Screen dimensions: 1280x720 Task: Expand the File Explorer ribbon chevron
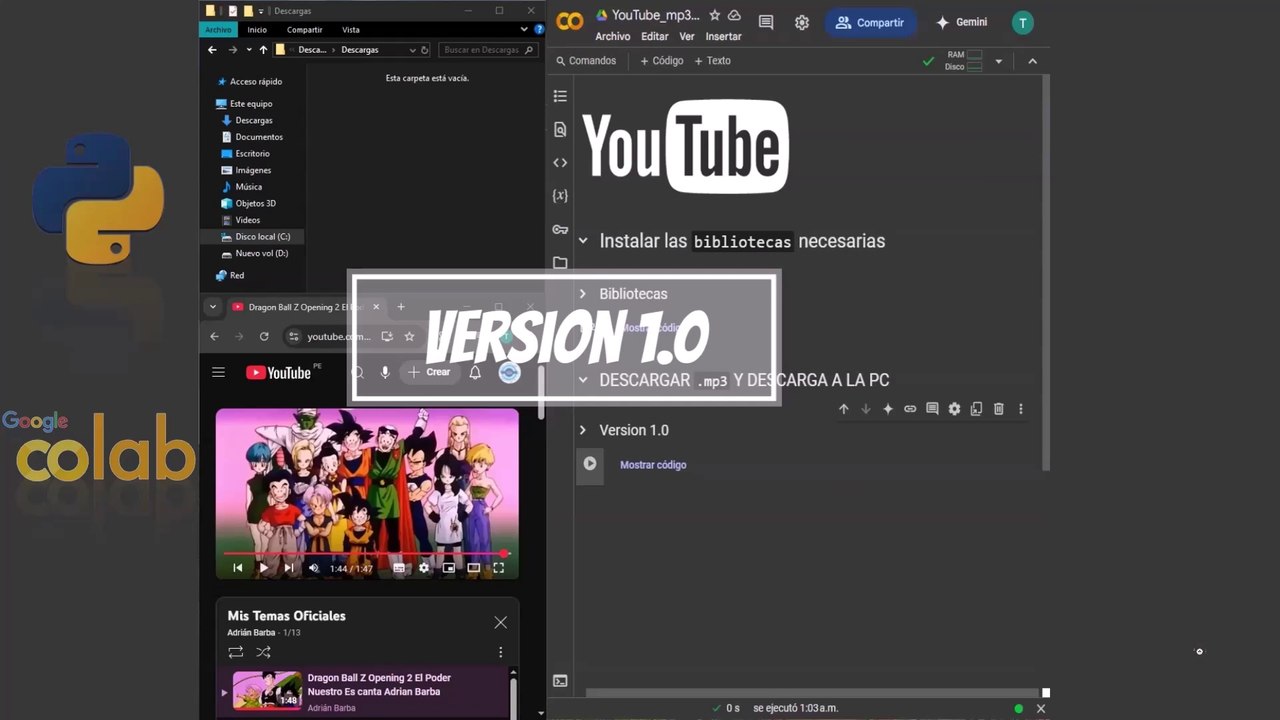[525, 30]
